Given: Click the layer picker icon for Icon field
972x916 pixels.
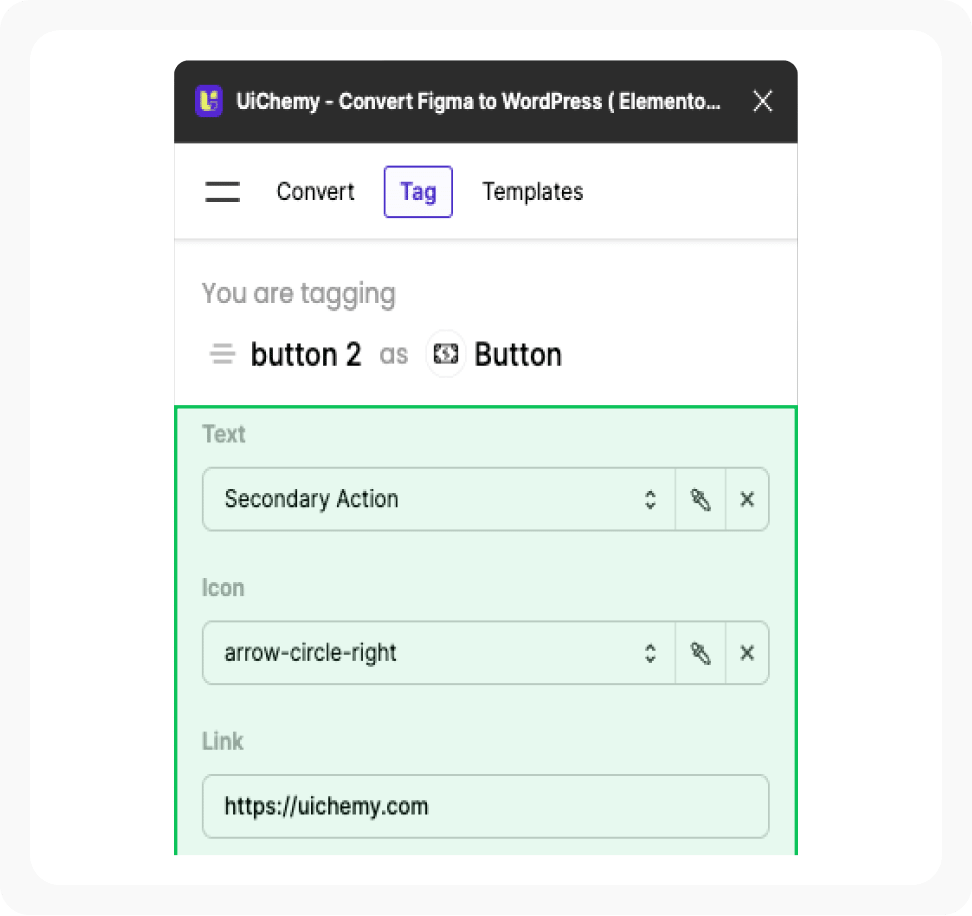Looking at the screenshot, I should (x=700, y=653).
